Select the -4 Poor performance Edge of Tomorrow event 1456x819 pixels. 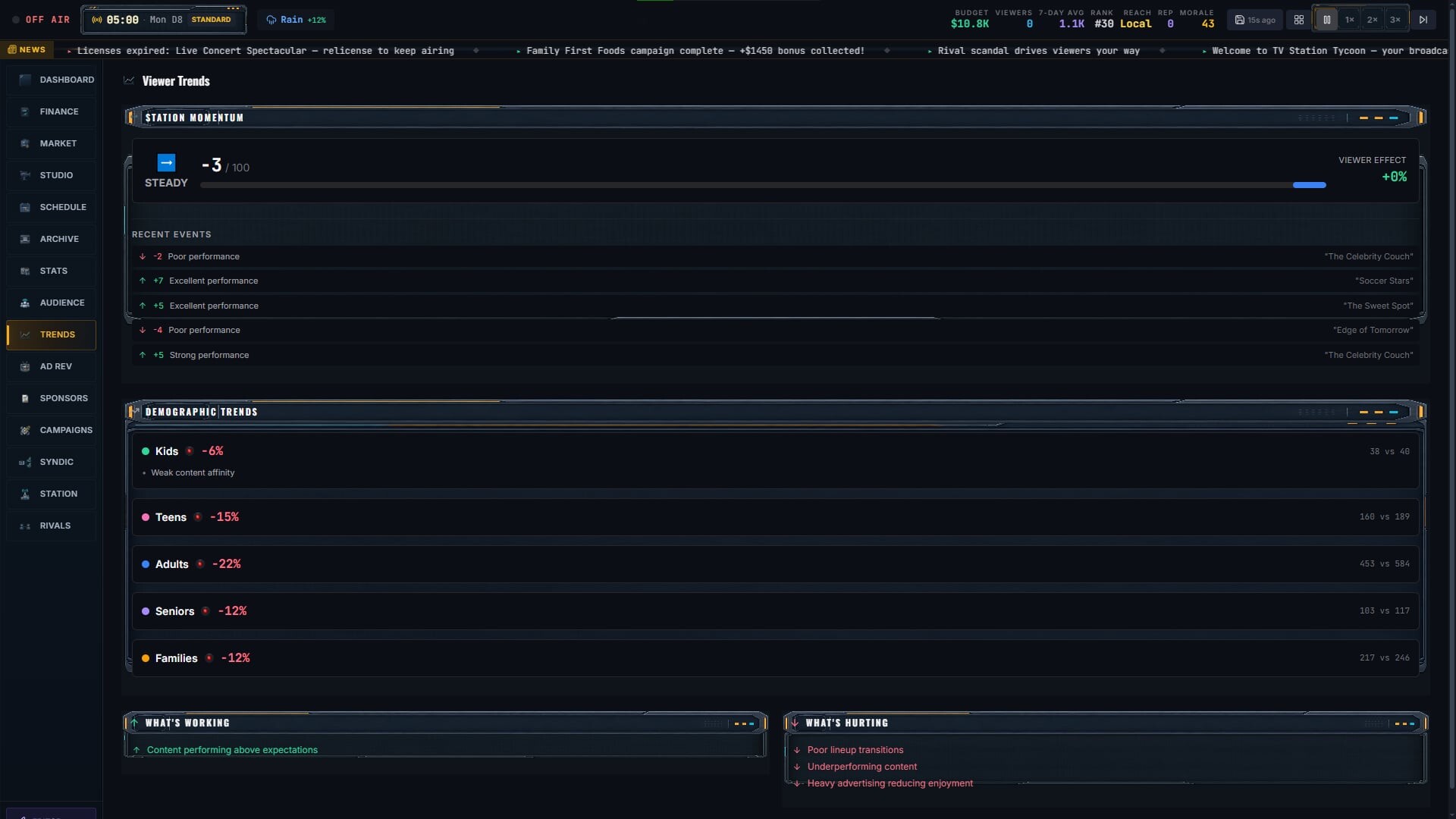[x=775, y=330]
